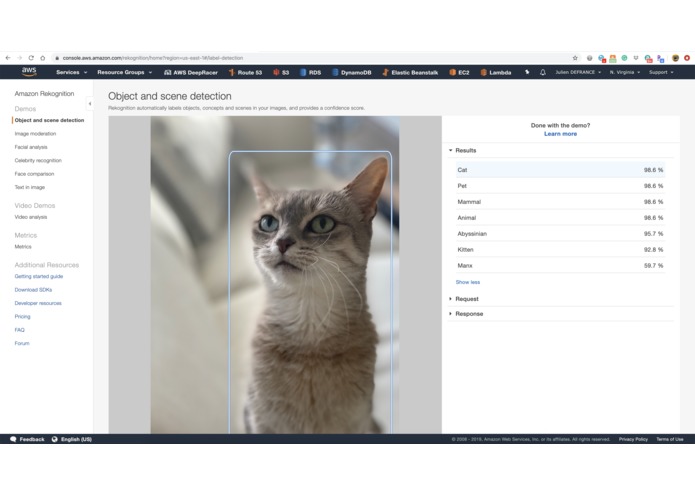Open AWS DeepRacer shortcut in navbar
695x494 pixels.
point(191,72)
